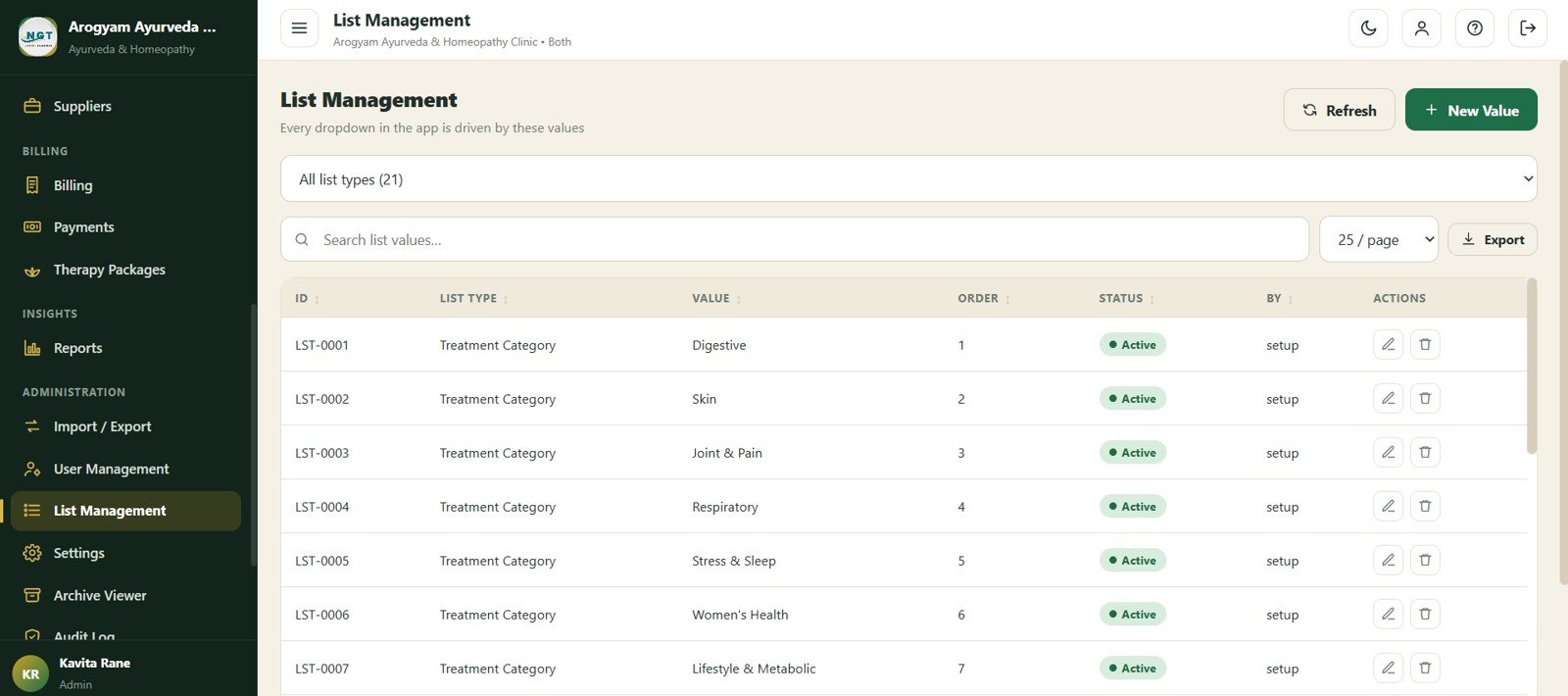The width and height of the screenshot is (1568, 696).
Task: Delete the Joint & Pain entry
Action: pos(1425,452)
